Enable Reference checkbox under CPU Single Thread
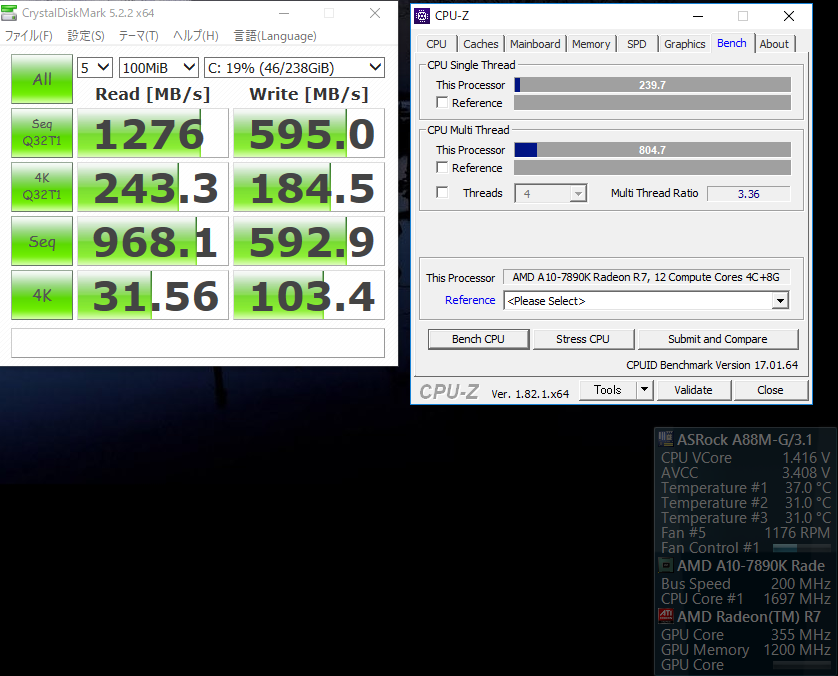The image size is (838, 676). click(442, 103)
